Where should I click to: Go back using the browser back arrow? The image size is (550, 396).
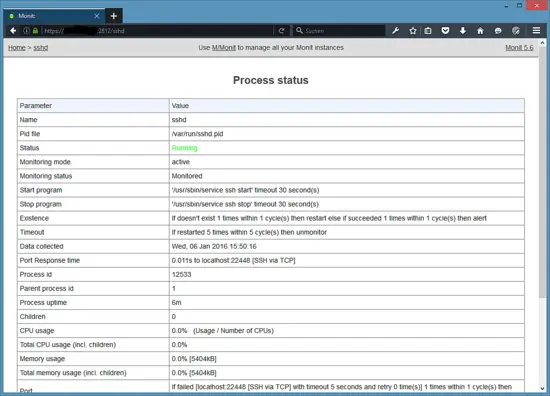point(13,31)
